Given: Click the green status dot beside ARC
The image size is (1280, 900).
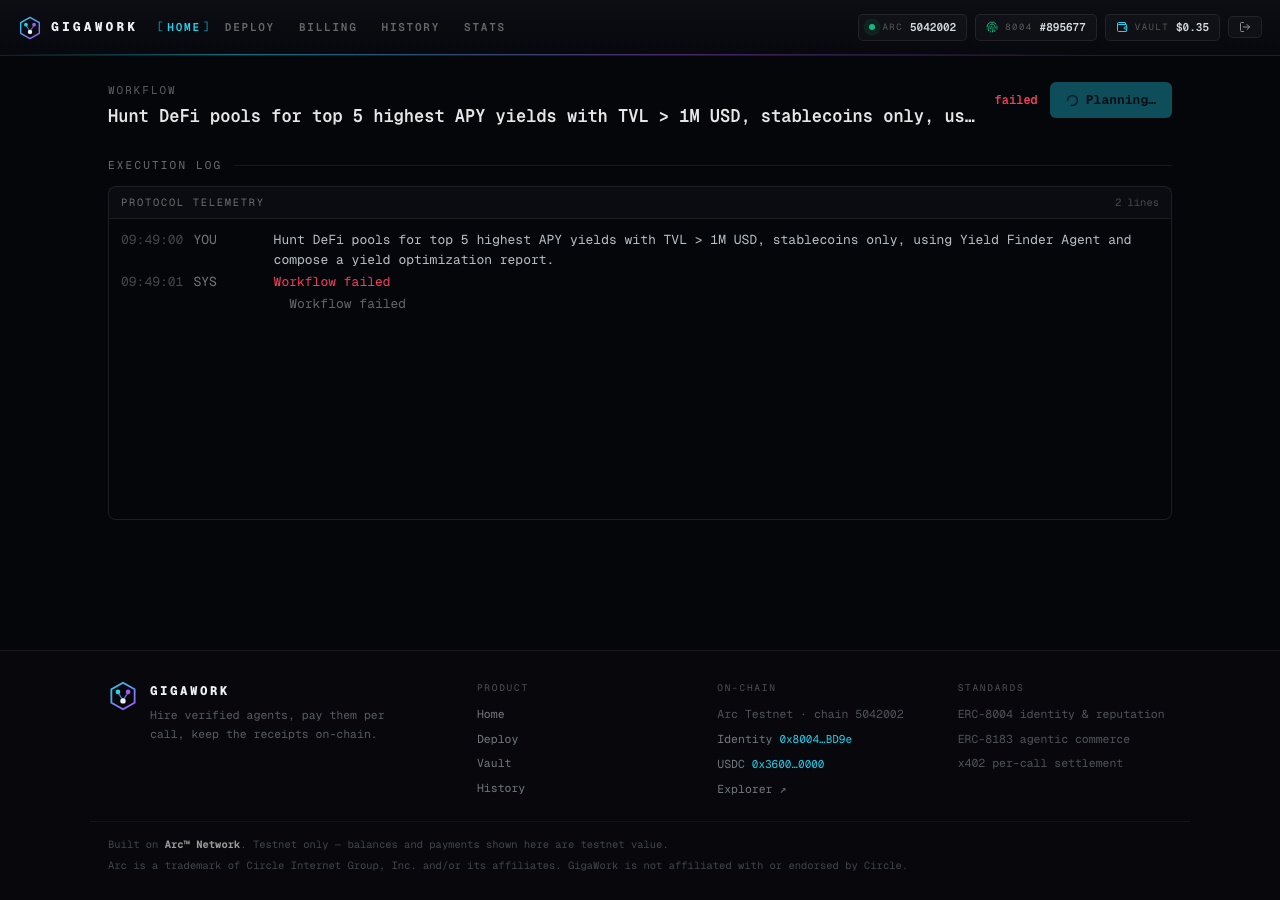Looking at the screenshot, I should tap(872, 28).
